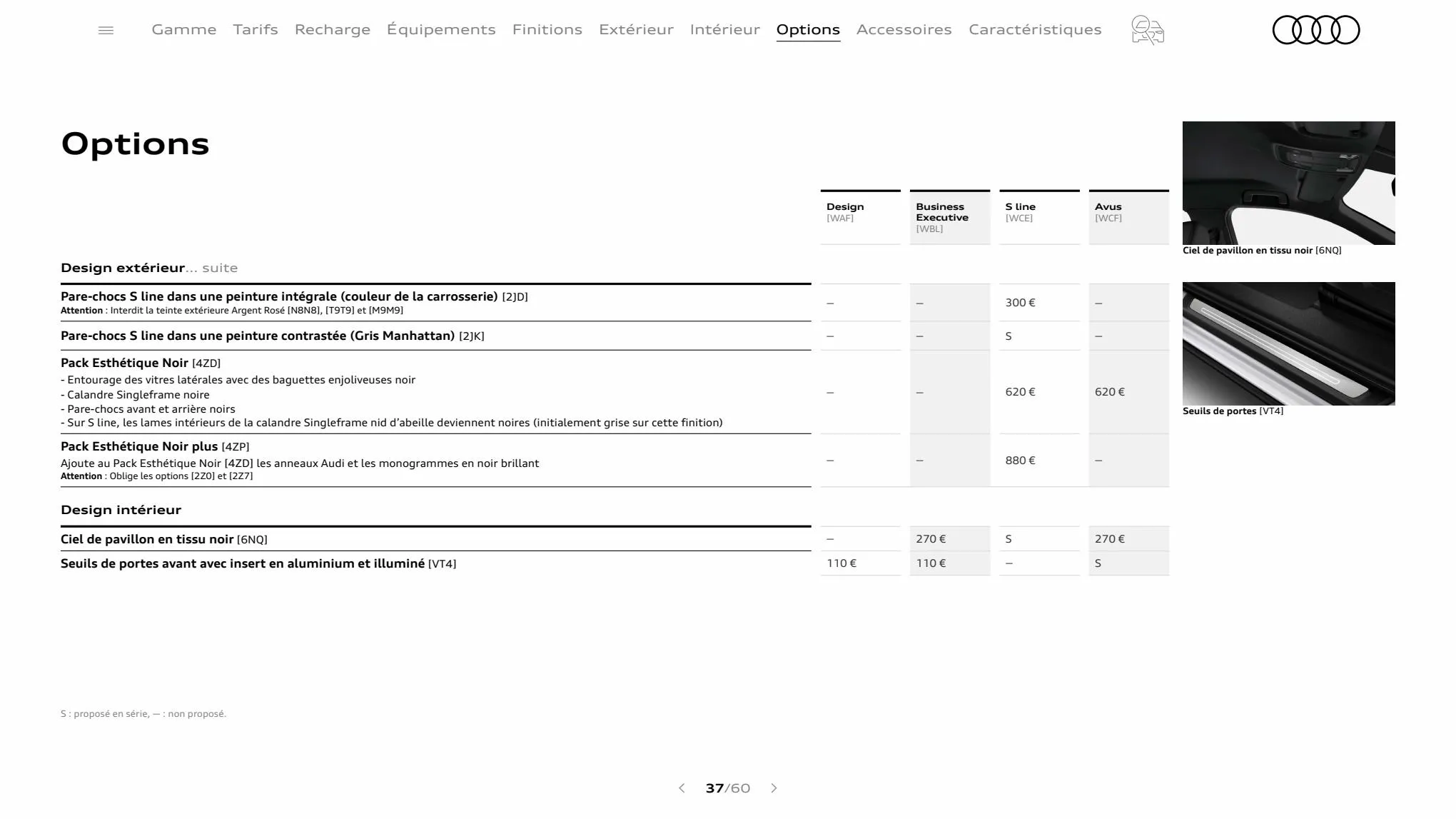Click 'Pare-chocs S line dans une peinture contrastée' row
Screen dimensions: 1456x819
pyautogui.click(x=436, y=336)
